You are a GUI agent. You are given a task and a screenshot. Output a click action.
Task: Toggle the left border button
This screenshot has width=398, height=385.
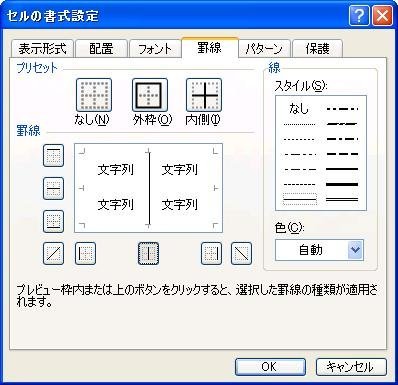click(85, 253)
